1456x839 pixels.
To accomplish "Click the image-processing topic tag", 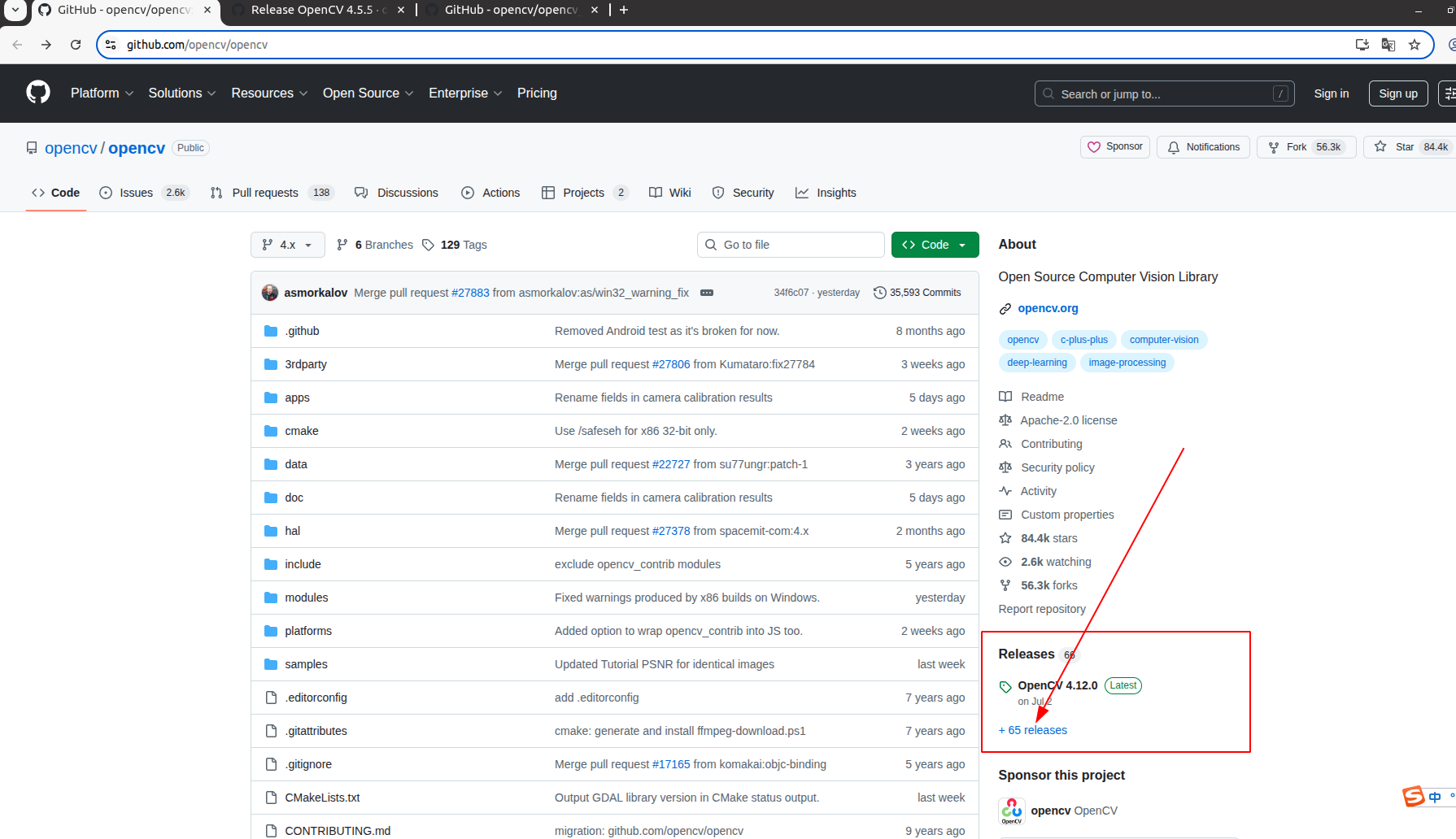I will pos(1127,363).
